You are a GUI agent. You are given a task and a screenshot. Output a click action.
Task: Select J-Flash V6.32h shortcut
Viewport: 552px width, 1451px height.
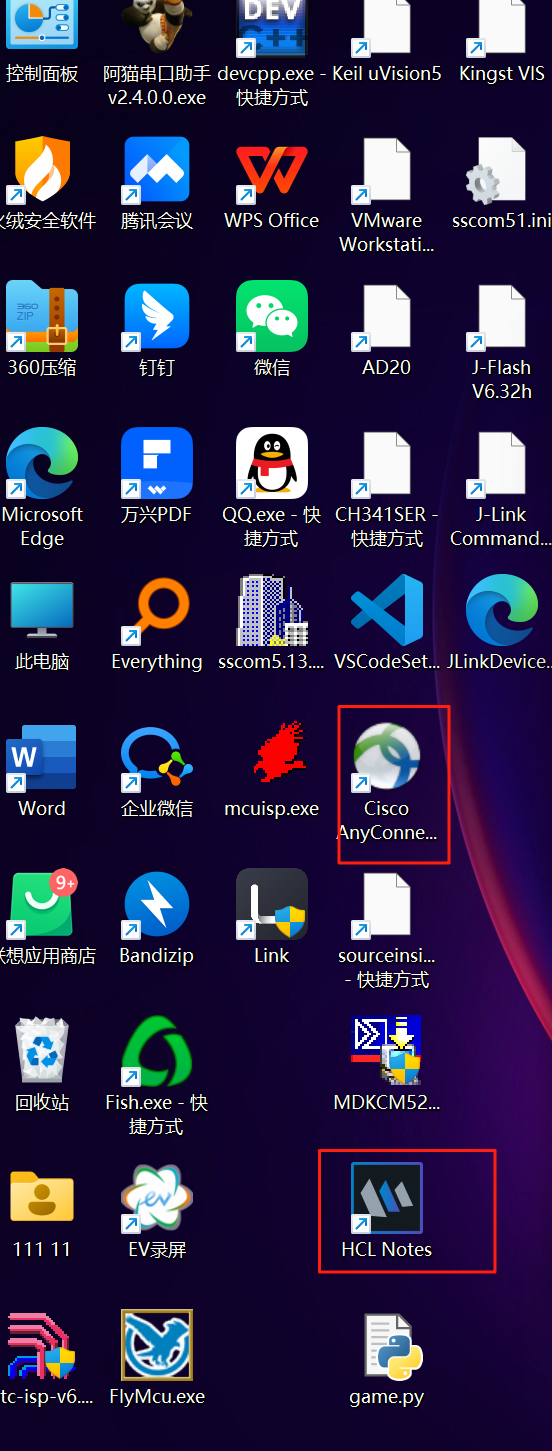pyautogui.click(x=502, y=319)
